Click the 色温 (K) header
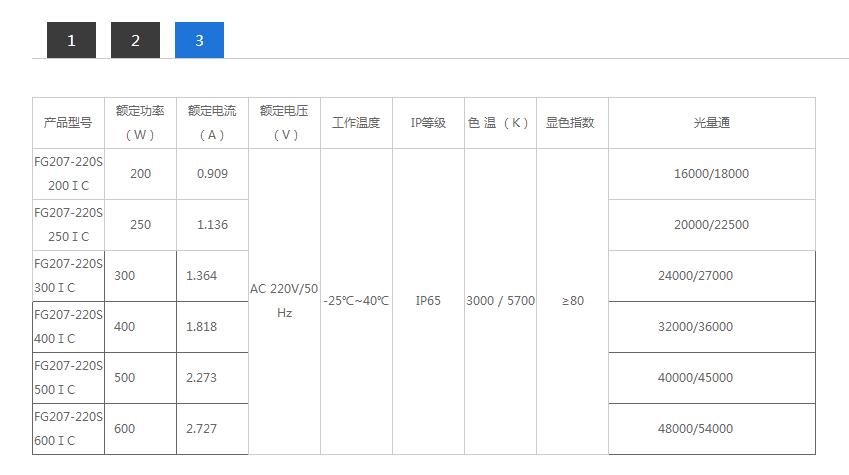The image size is (849, 475). (499, 123)
